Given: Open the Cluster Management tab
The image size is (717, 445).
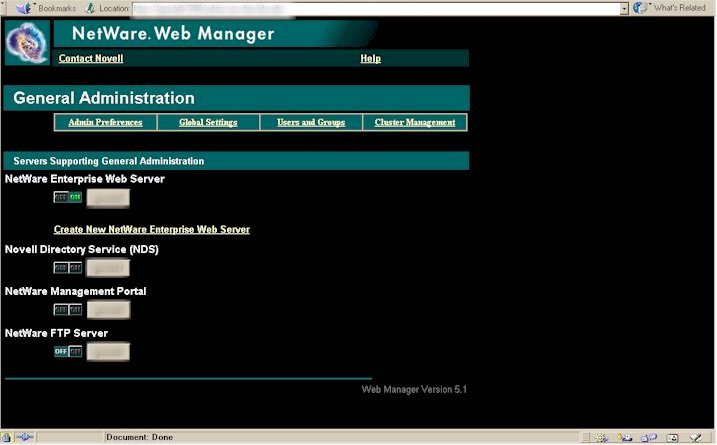Looking at the screenshot, I should 415,122.
